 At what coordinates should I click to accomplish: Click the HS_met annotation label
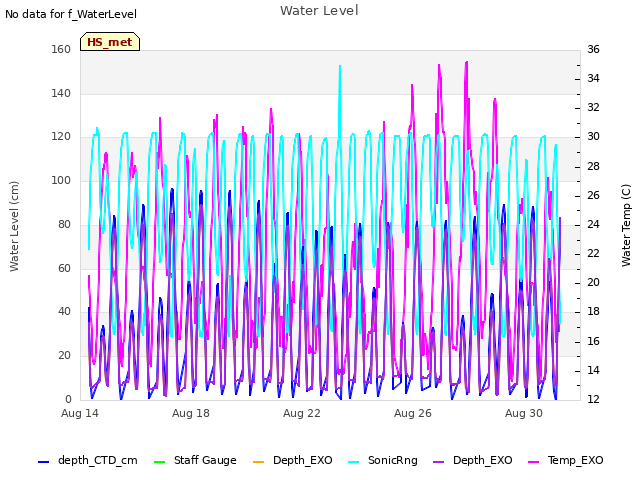110,42
